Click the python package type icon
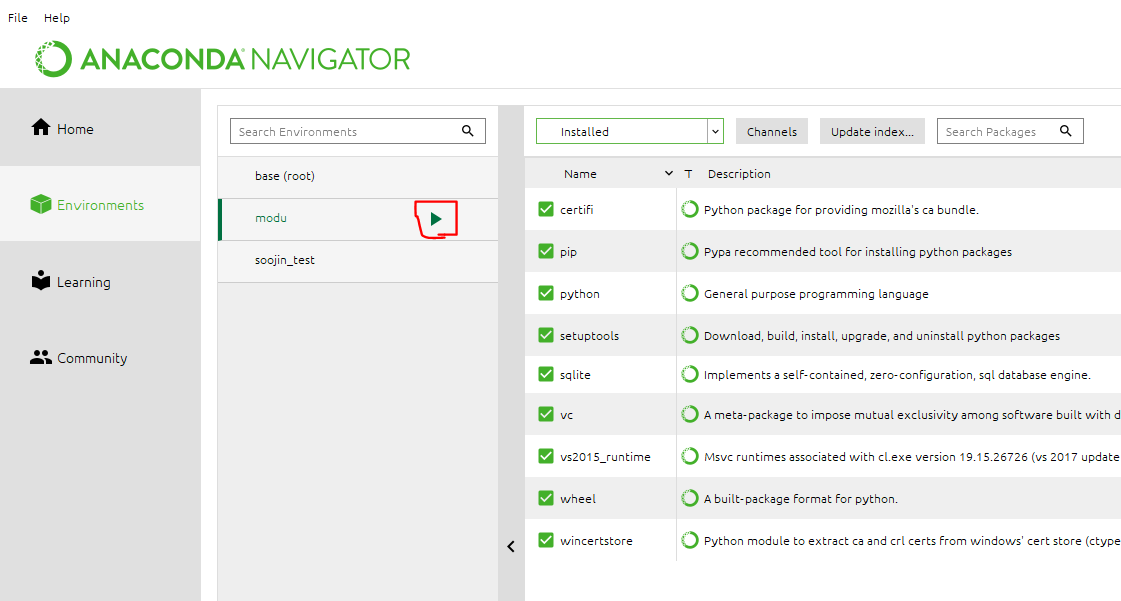 [x=689, y=293]
